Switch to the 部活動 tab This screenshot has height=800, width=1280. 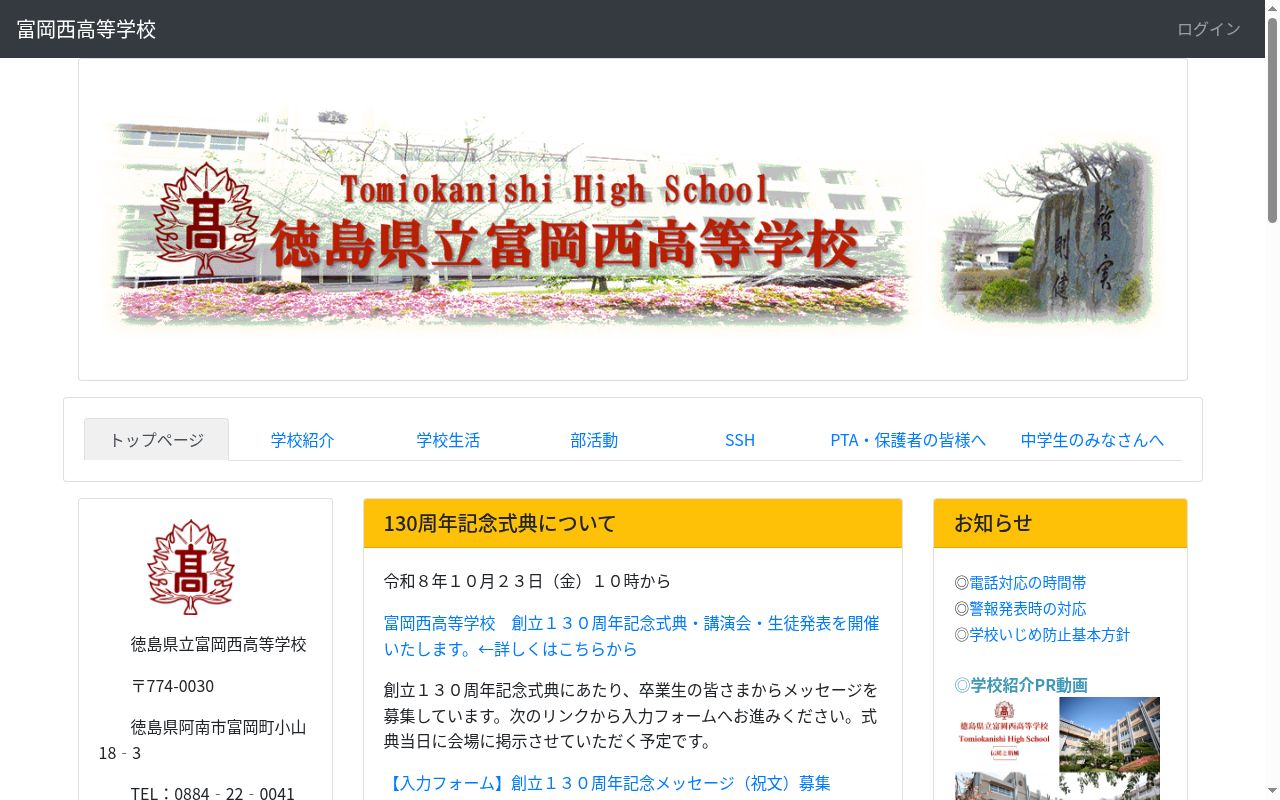pyautogui.click(x=594, y=440)
